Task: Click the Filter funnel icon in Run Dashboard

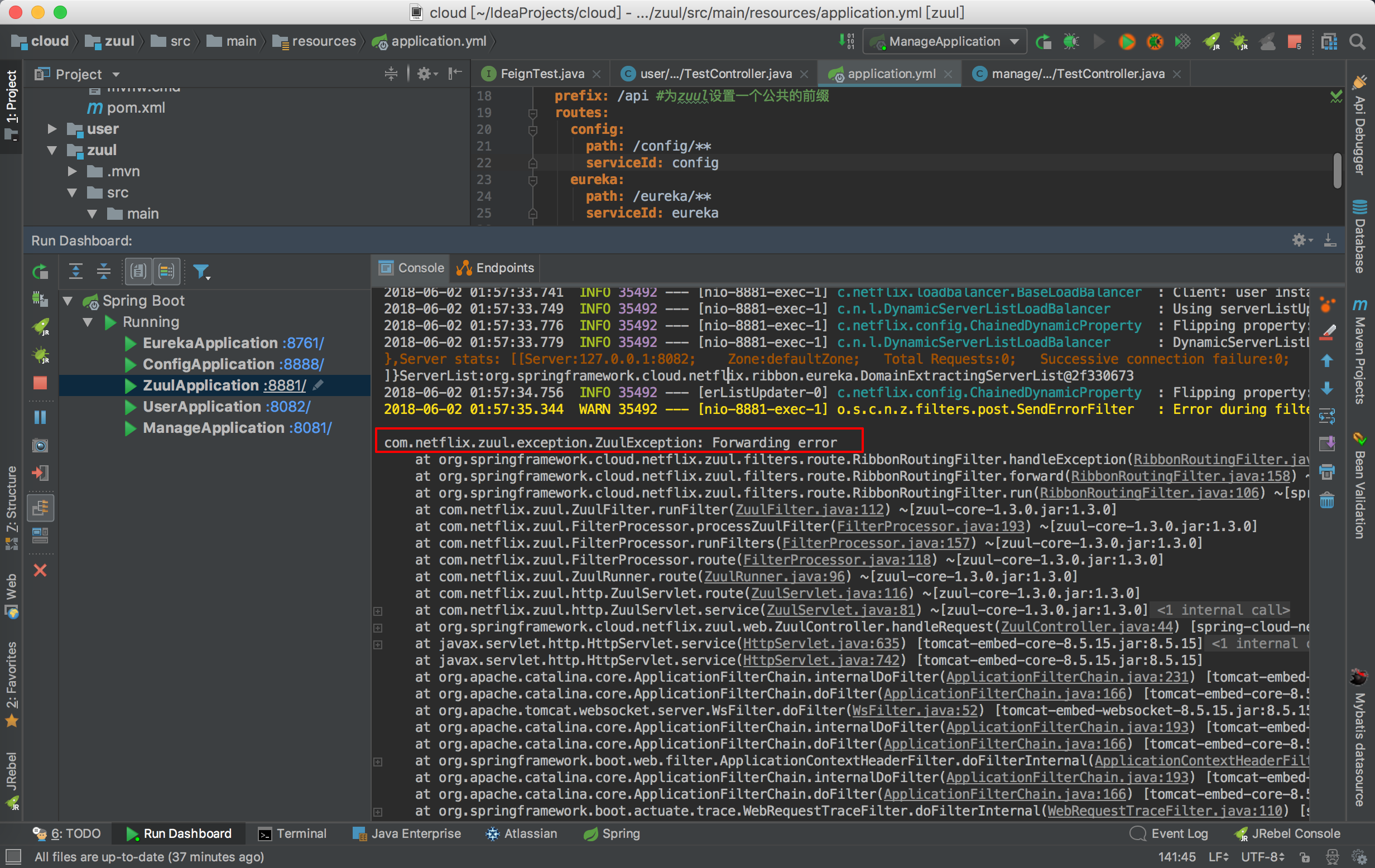Action: coord(201,272)
